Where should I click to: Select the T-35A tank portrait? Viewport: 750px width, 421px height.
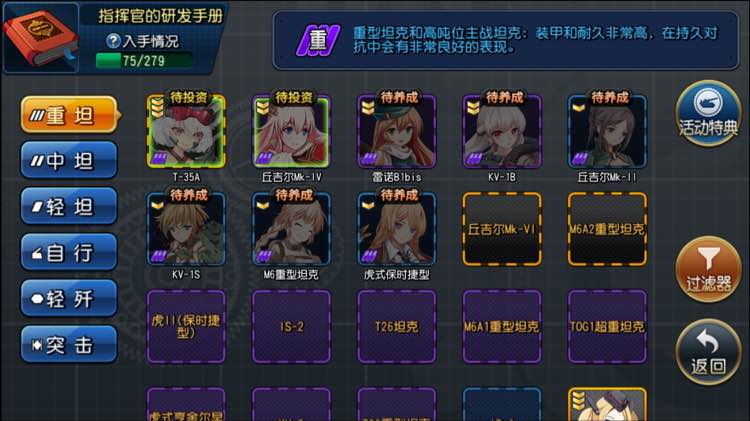click(x=186, y=131)
